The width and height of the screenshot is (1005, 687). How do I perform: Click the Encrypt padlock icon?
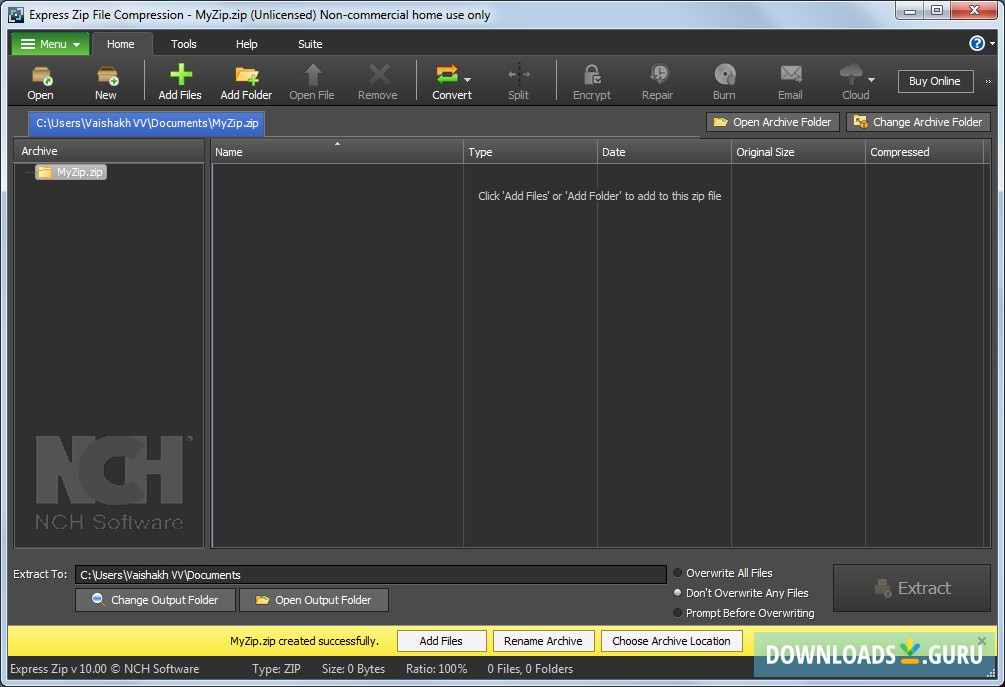pos(592,74)
